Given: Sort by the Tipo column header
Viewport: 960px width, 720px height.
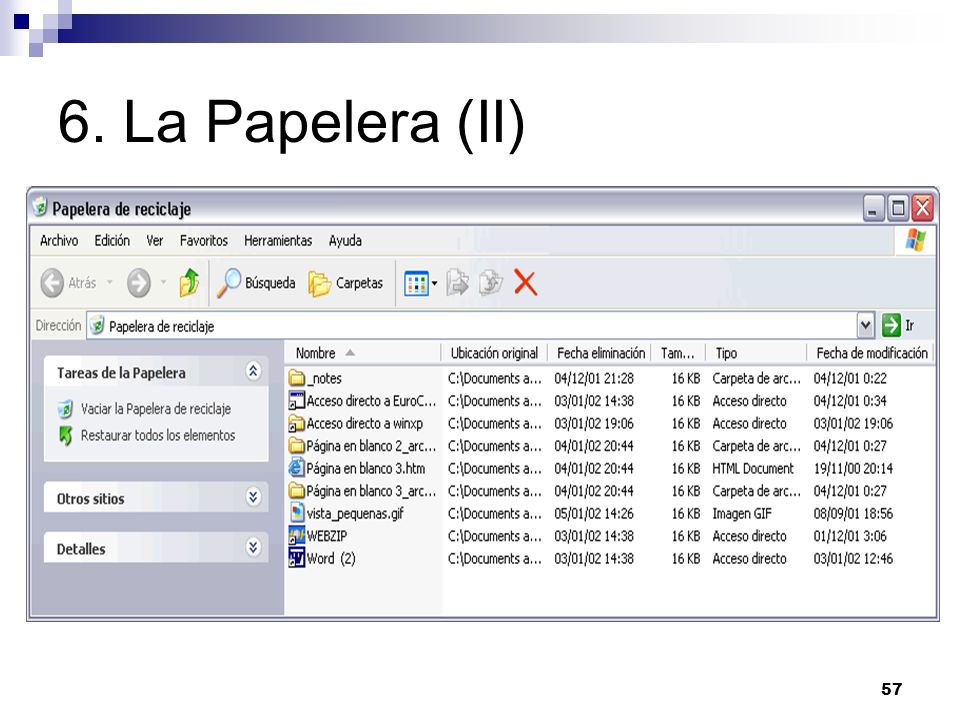Looking at the screenshot, I should [x=757, y=353].
